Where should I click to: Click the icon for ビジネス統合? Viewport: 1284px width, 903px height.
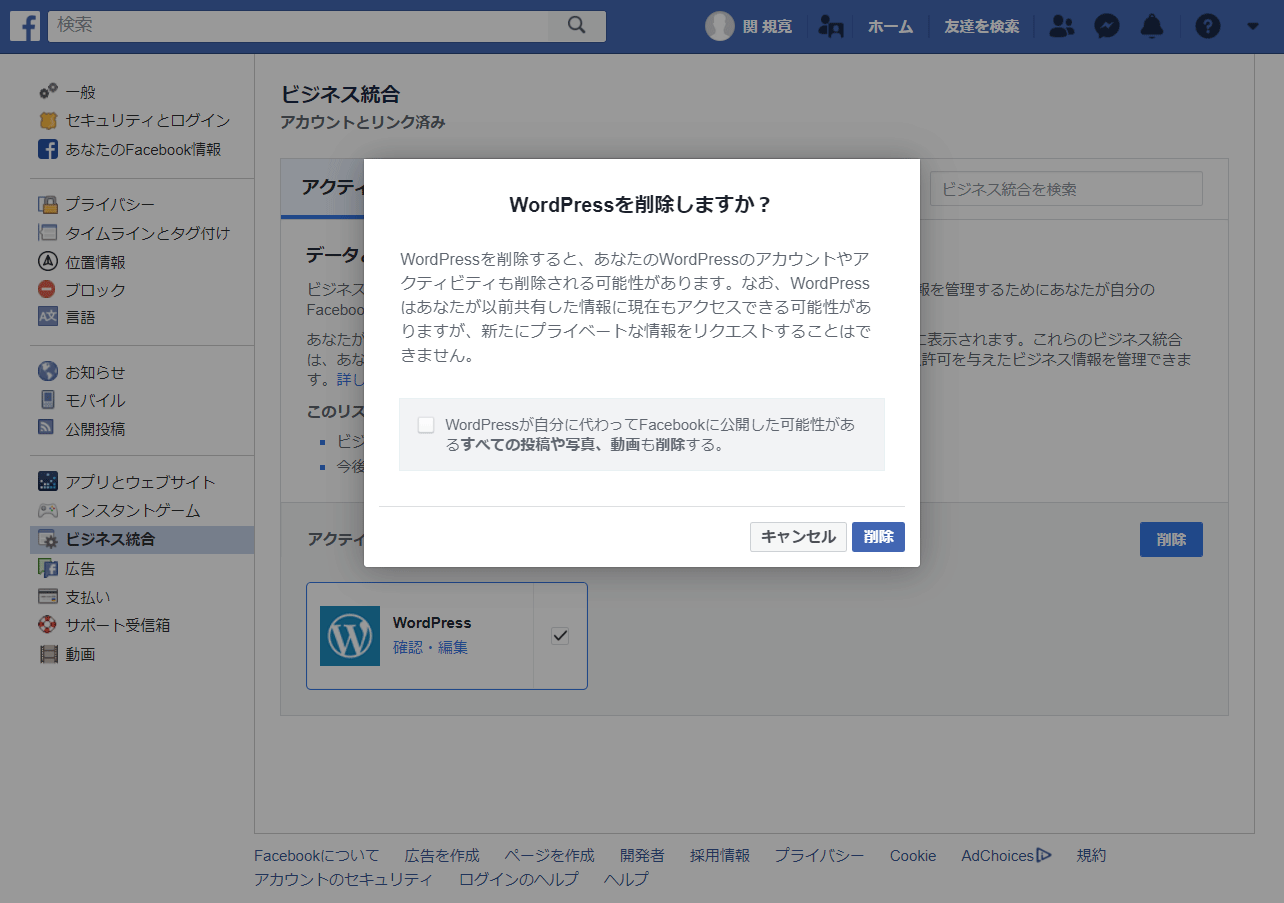pos(48,540)
